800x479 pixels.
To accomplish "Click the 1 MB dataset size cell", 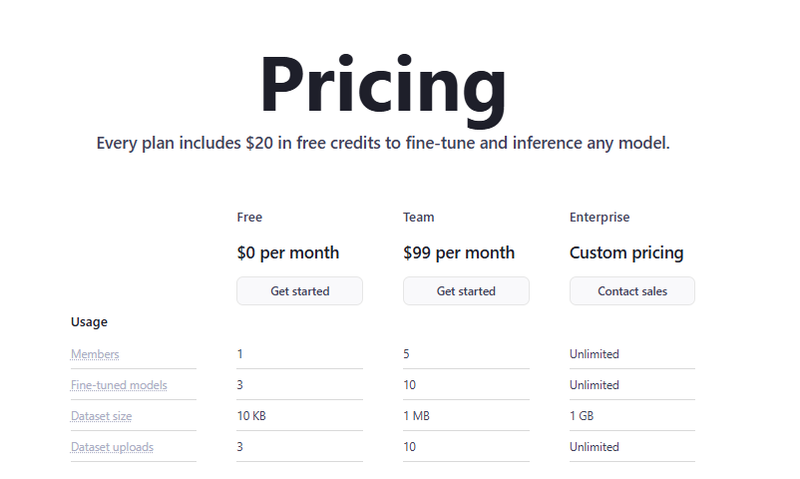I will (416, 416).
